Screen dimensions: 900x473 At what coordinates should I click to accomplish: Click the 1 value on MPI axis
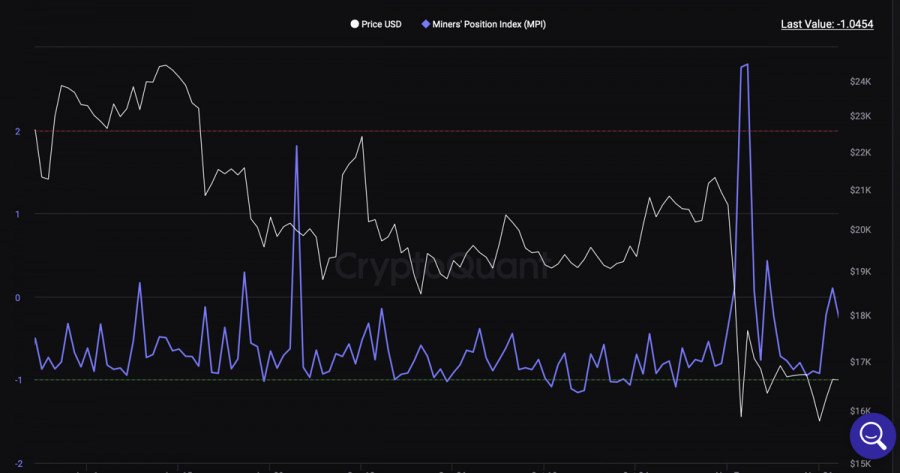coord(17,214)
